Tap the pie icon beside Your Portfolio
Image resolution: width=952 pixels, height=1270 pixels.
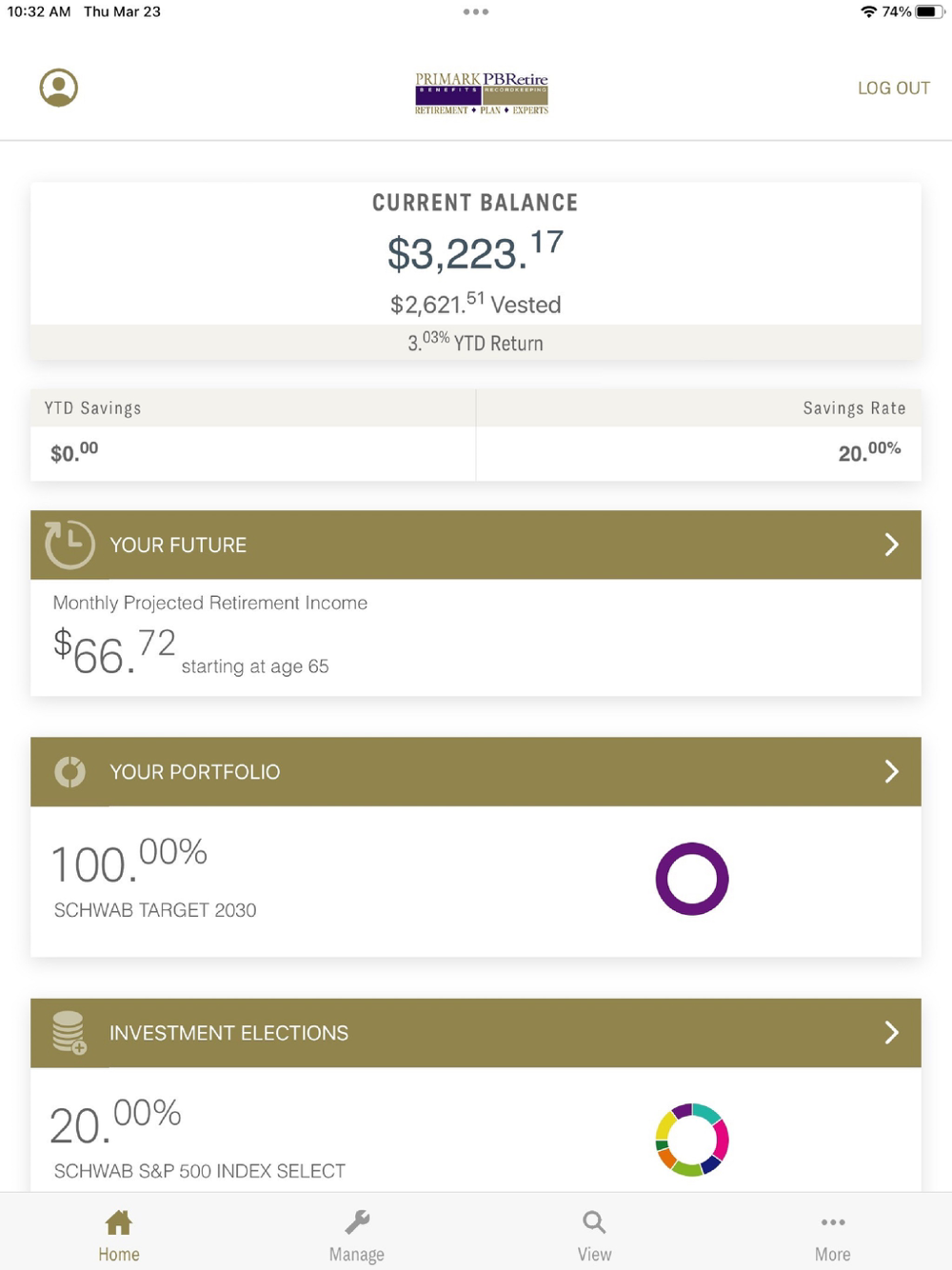coord(69,771)
